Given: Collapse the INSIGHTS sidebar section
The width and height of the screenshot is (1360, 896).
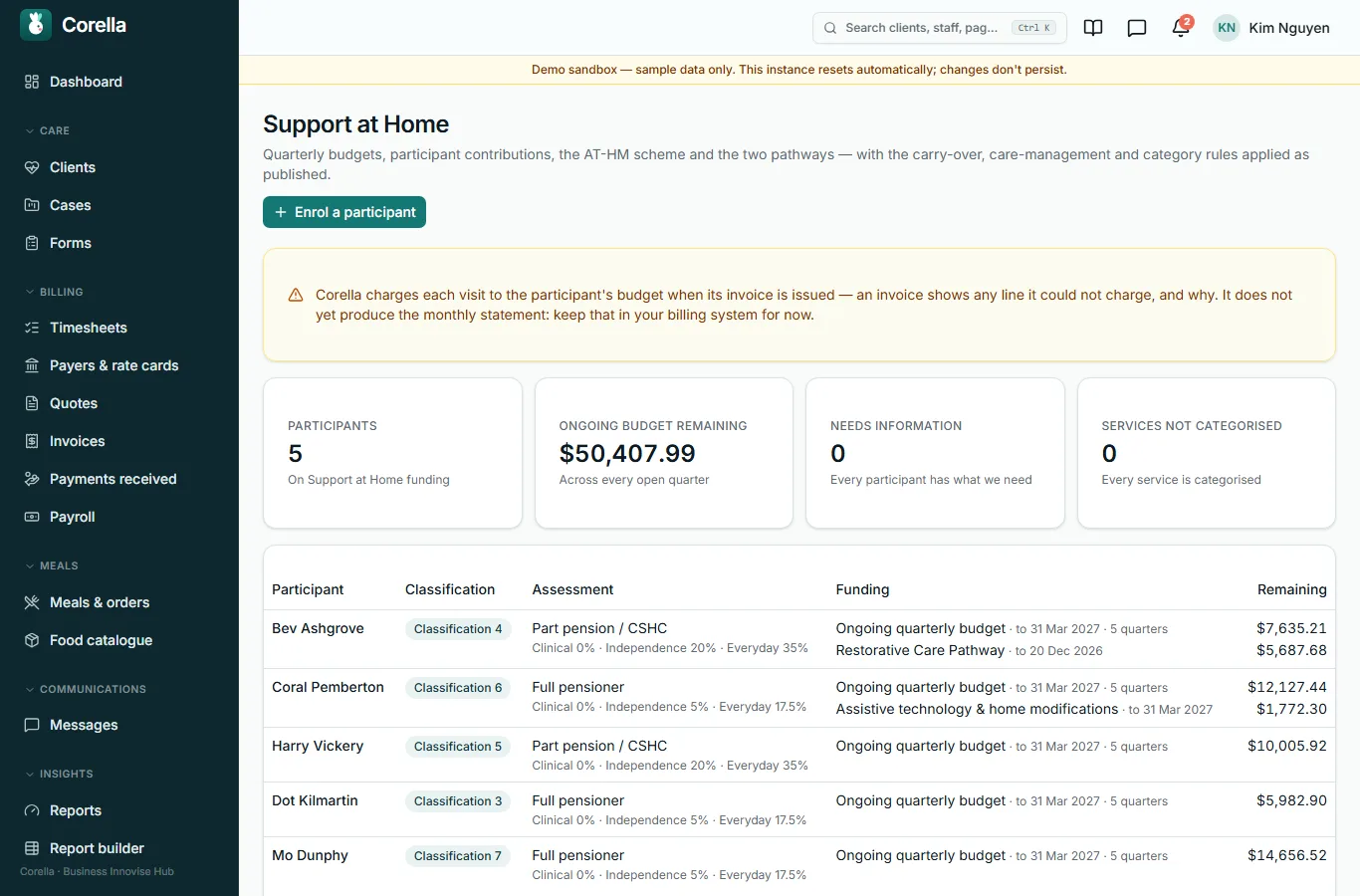Looking at the screenshot, I should pyautogui.click(x=59, y=774).
